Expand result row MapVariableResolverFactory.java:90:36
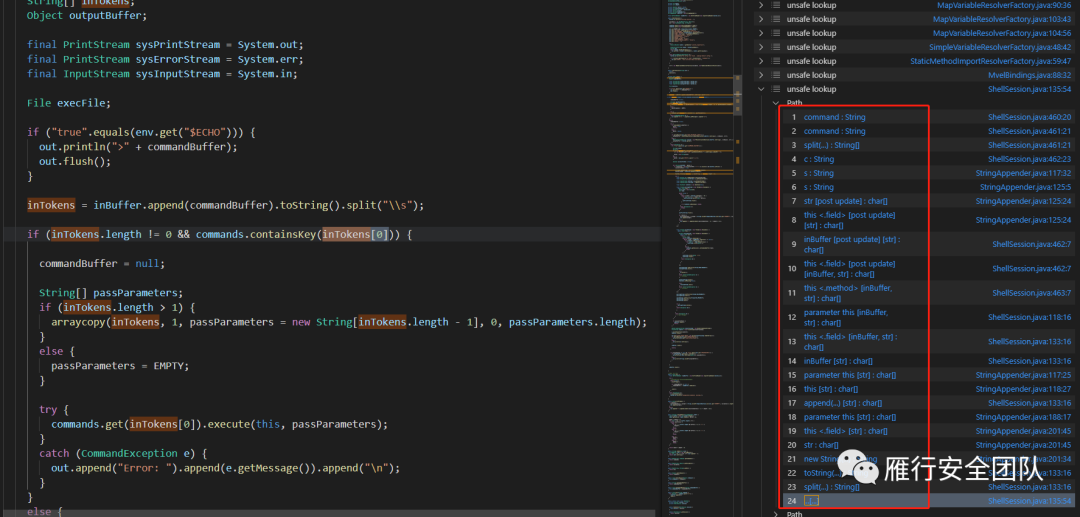The height and width of the screenshot is (517, 1080). (760, 5)
